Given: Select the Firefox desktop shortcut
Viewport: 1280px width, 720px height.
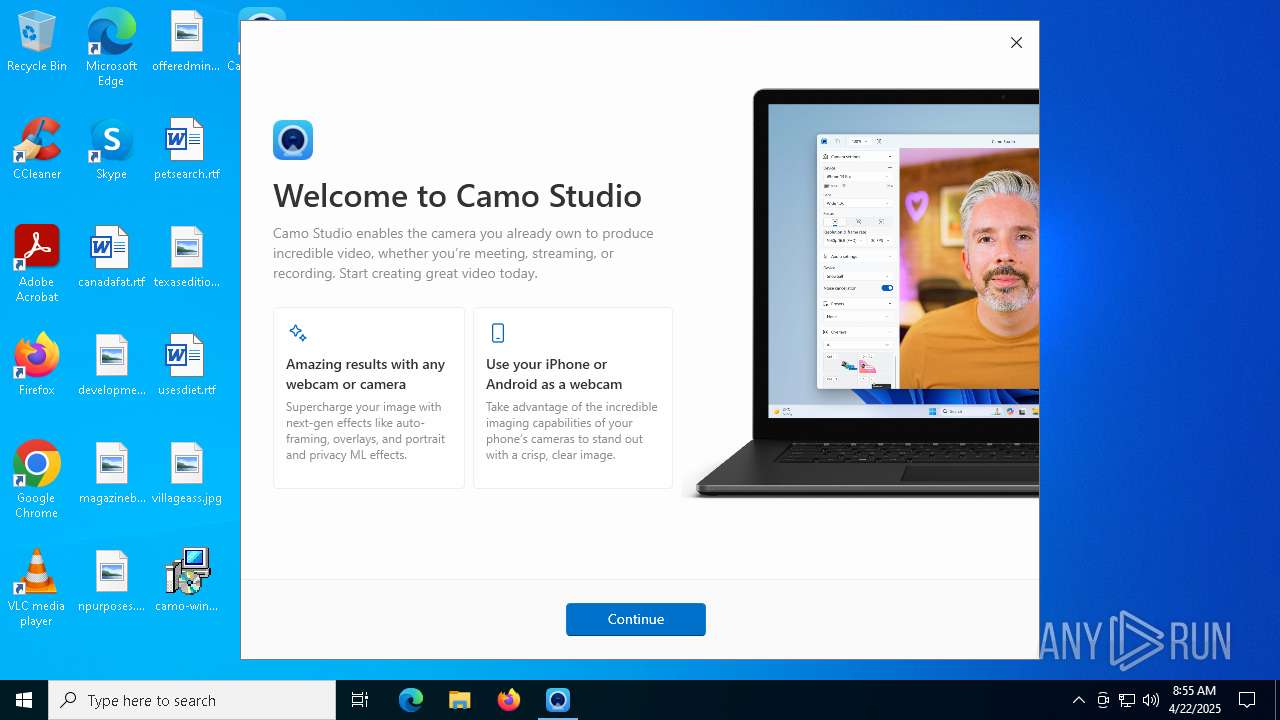Looking at the screenshot, I should (x=37, y=366).
